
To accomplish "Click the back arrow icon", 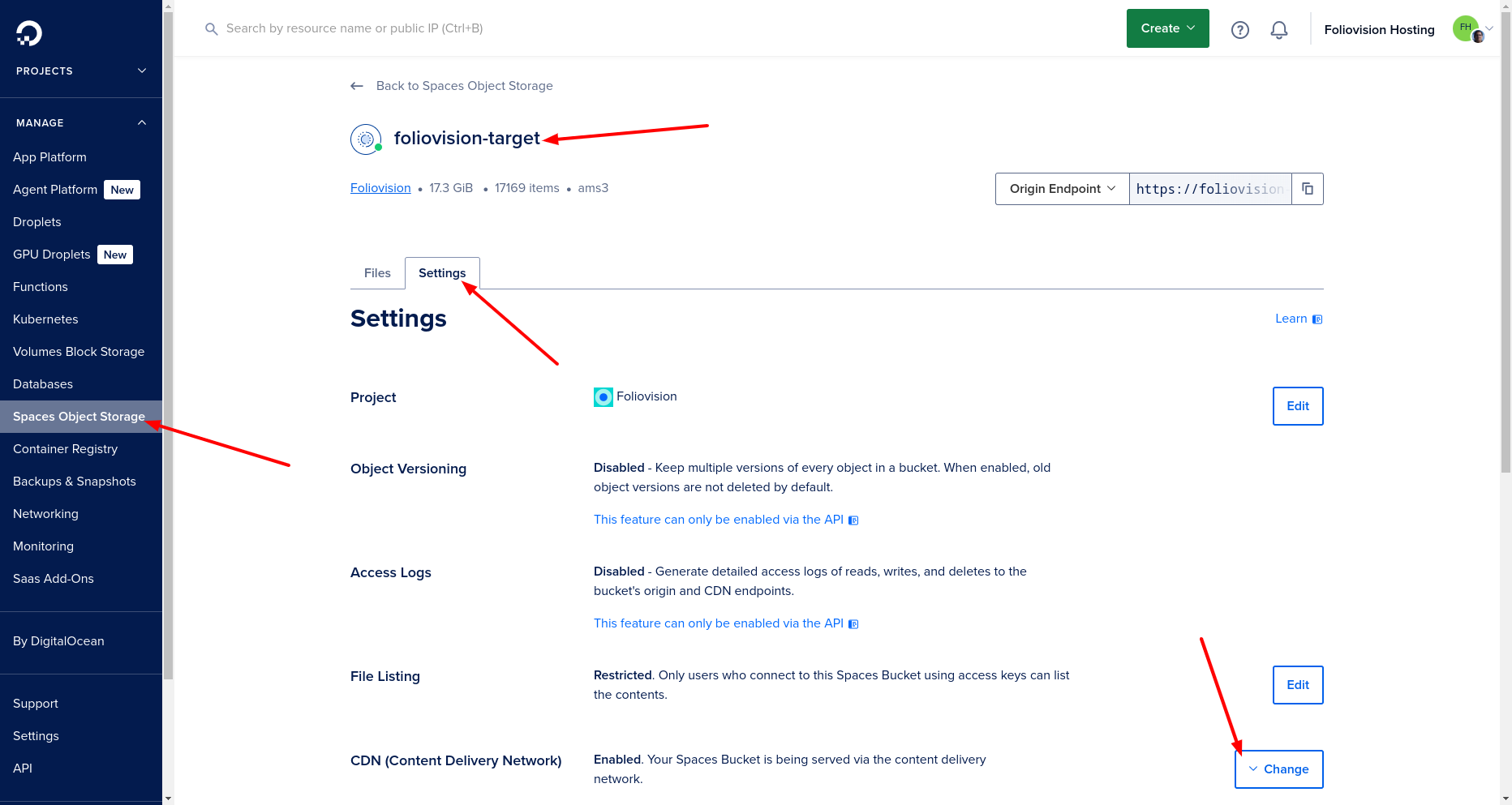I will (357, 86).
